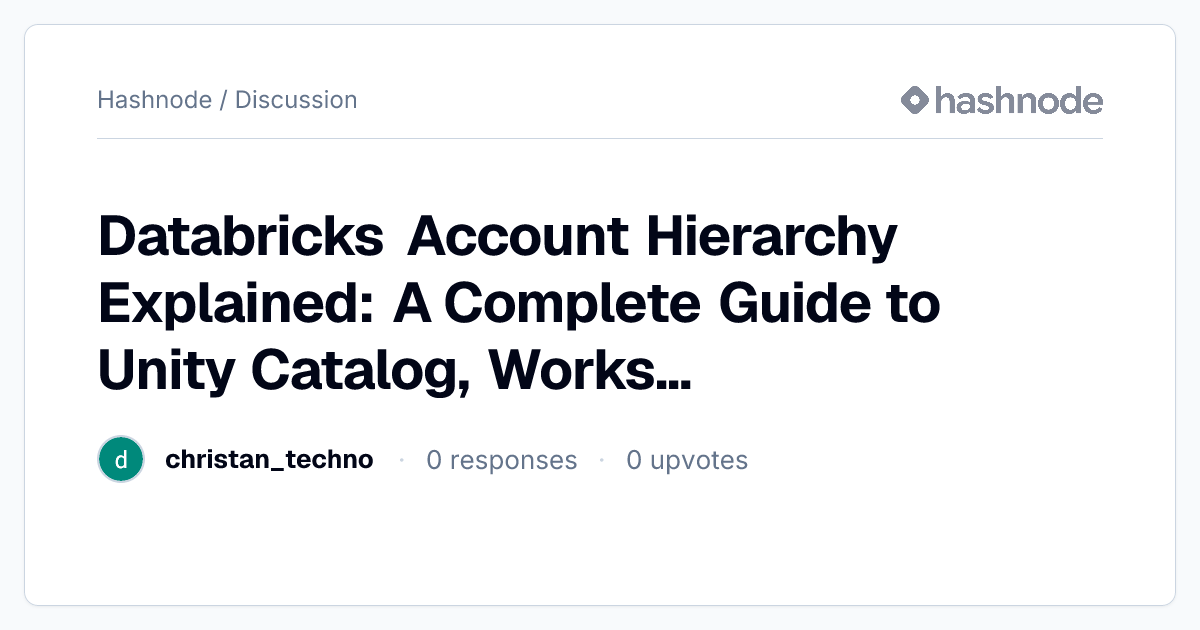Image resolution: width=1200 pixels, height=630 pixels.
Task: Click the dot separator before 0 responses
Action: tap(401, 460)
